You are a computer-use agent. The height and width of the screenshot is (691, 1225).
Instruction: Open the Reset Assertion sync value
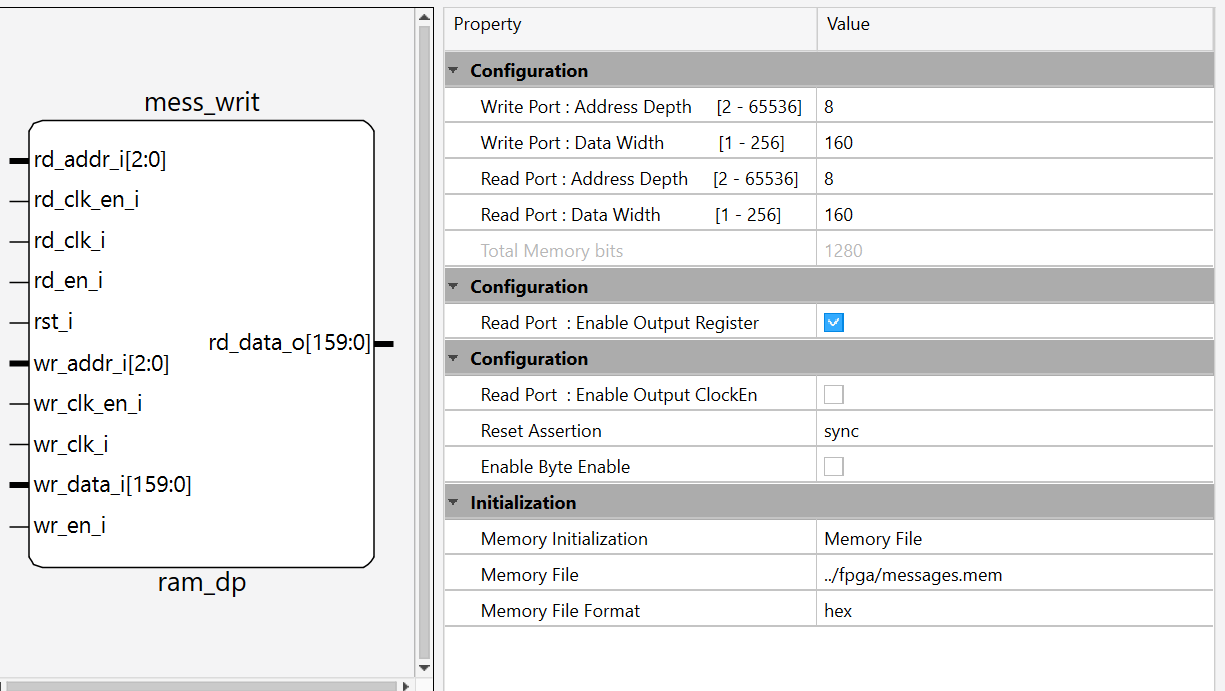1014,431
